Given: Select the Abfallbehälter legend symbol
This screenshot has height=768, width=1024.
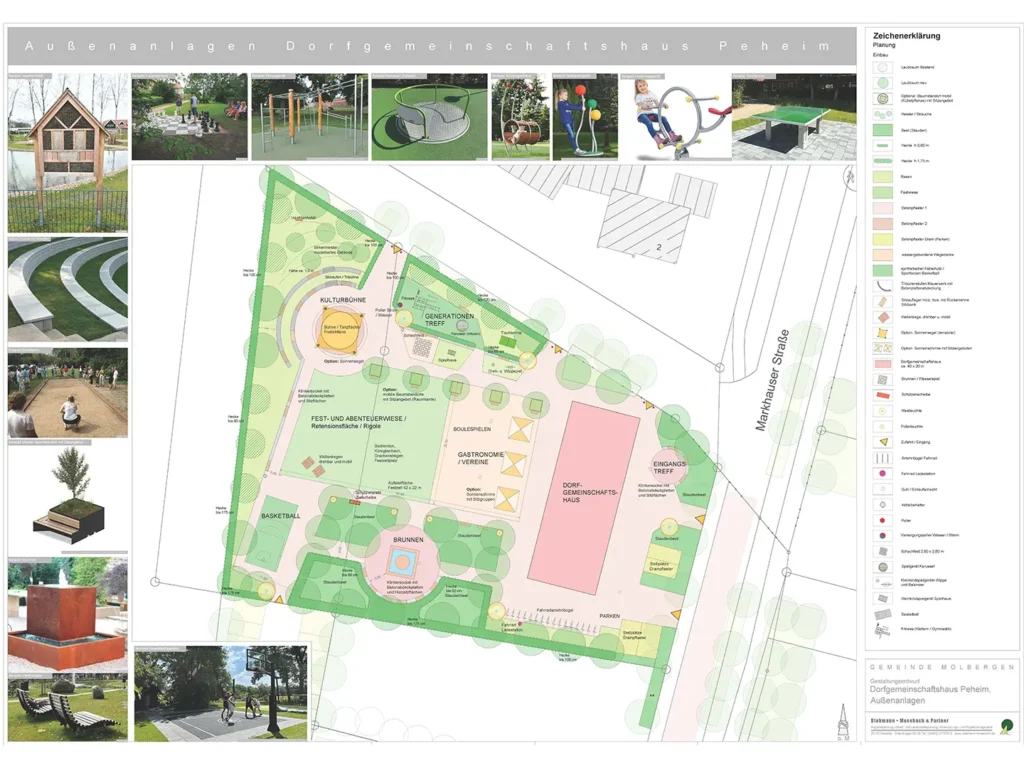Looking at the screenshot, I should 882,505.
